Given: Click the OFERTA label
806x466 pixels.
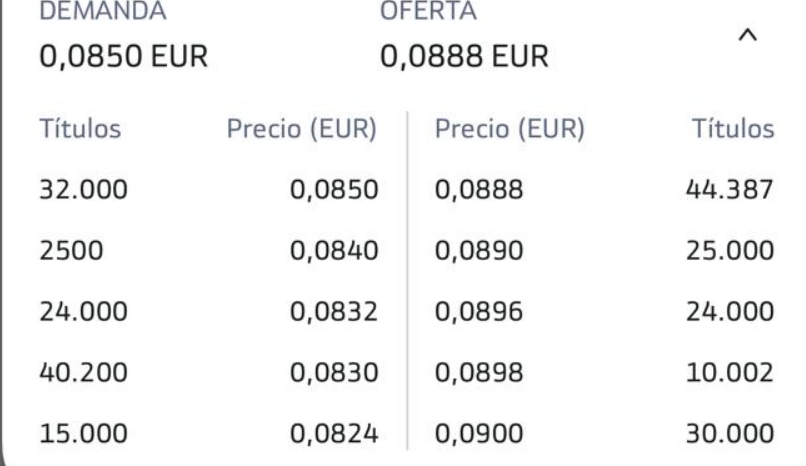Looking at the screenshot, I should click(429, 12).
